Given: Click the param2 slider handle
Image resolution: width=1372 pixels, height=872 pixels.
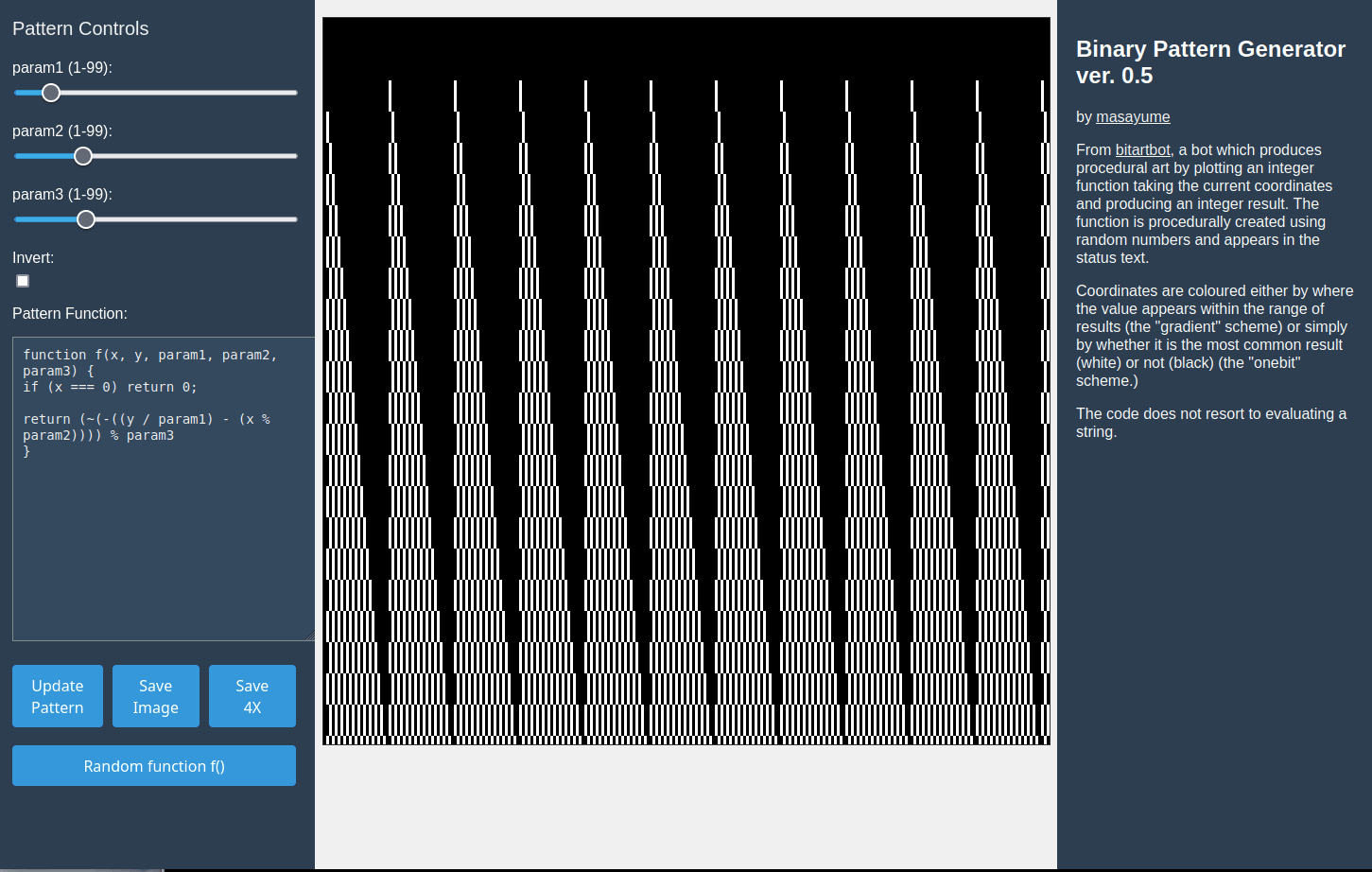Looking at the screenshot, I should (83, 156).
